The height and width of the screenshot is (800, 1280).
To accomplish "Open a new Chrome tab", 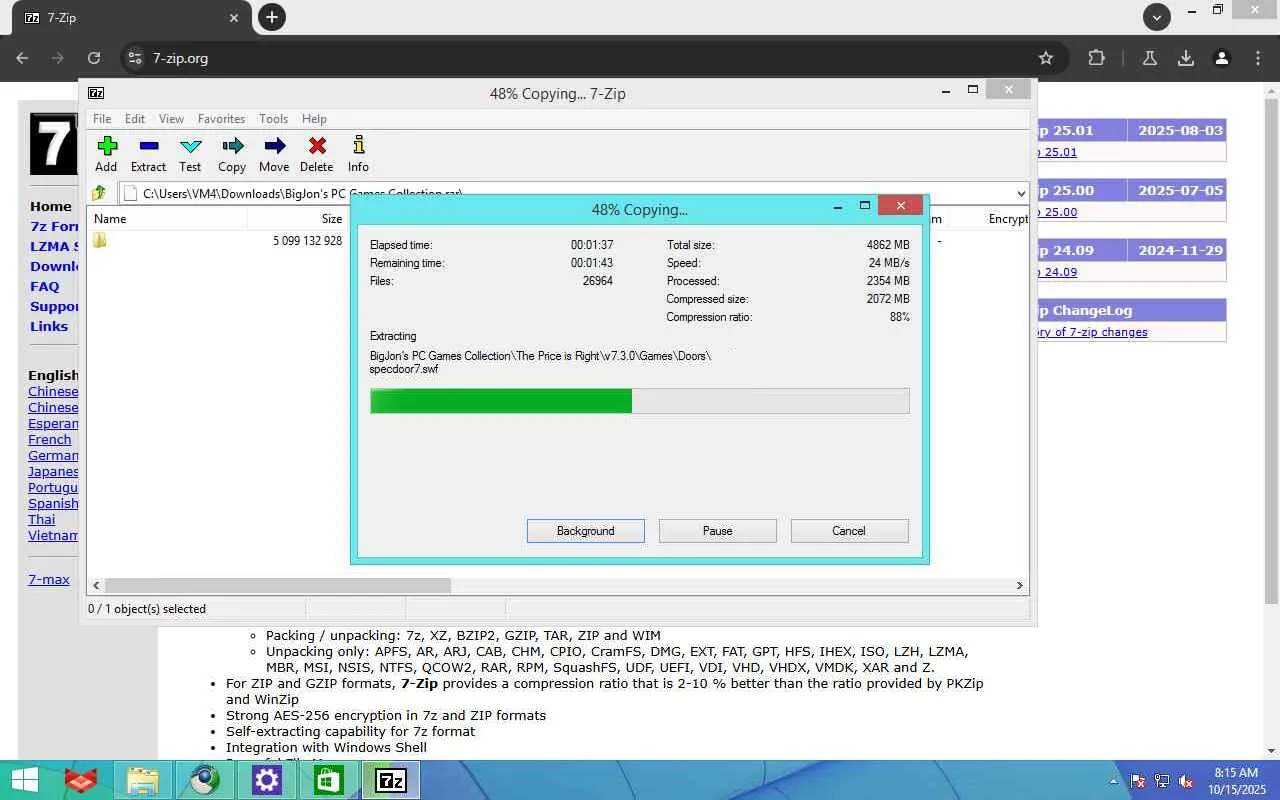I will (271, 17).
